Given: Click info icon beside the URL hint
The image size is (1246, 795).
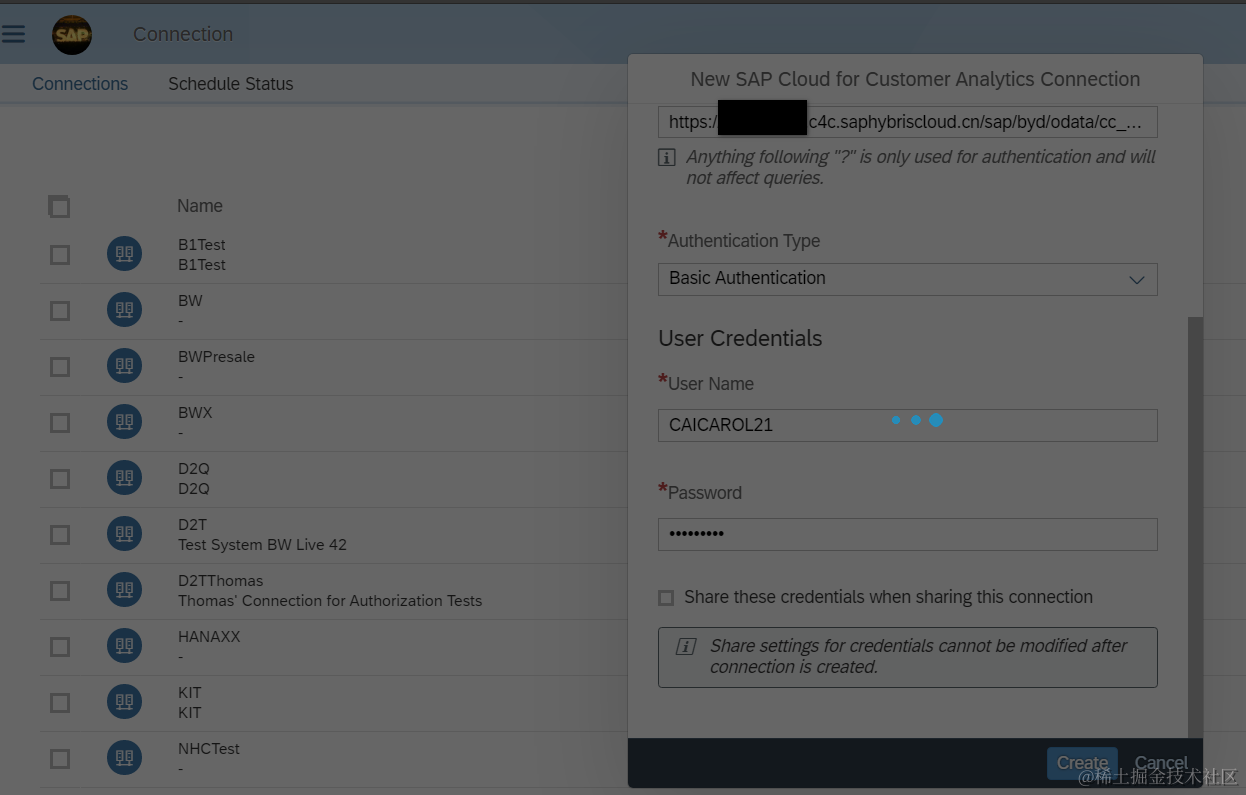Looking at the screenshot, I should (x=667, y=157).
